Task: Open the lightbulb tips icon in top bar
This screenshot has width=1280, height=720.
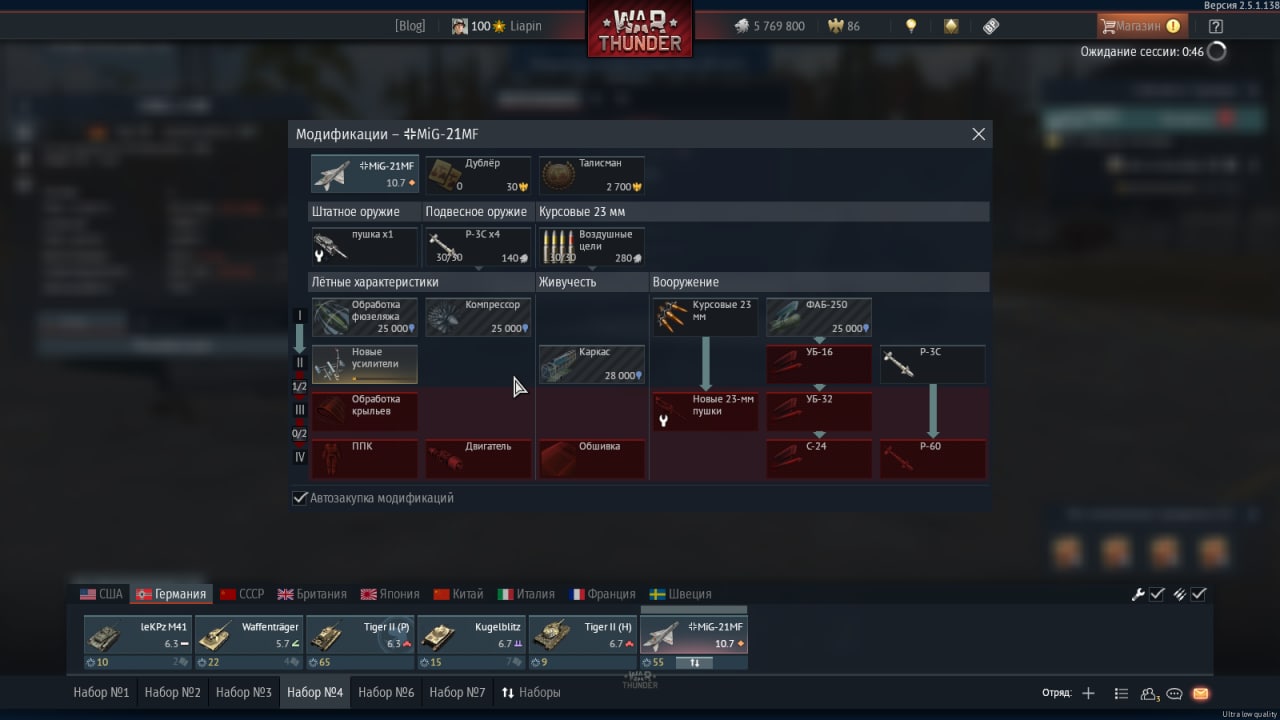Action: [x=911, y=26]
